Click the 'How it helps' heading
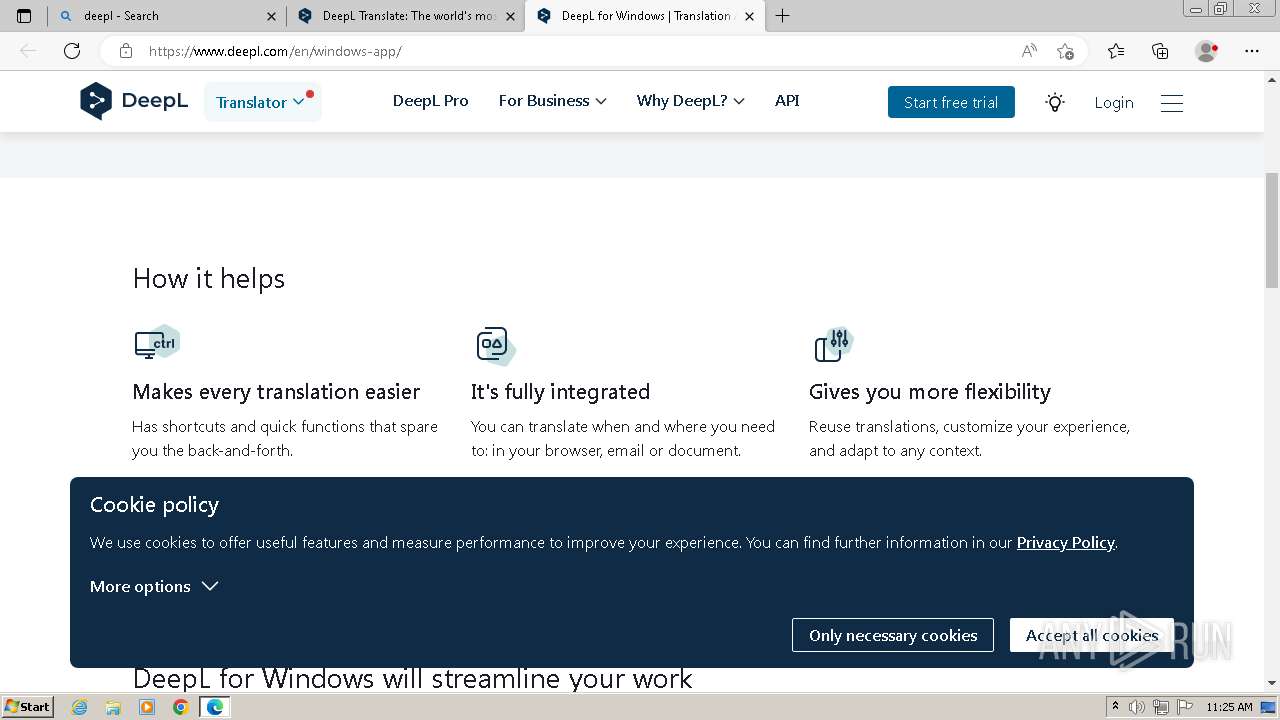The width and height of the screenshot is (1280, 720). point(209,279)
